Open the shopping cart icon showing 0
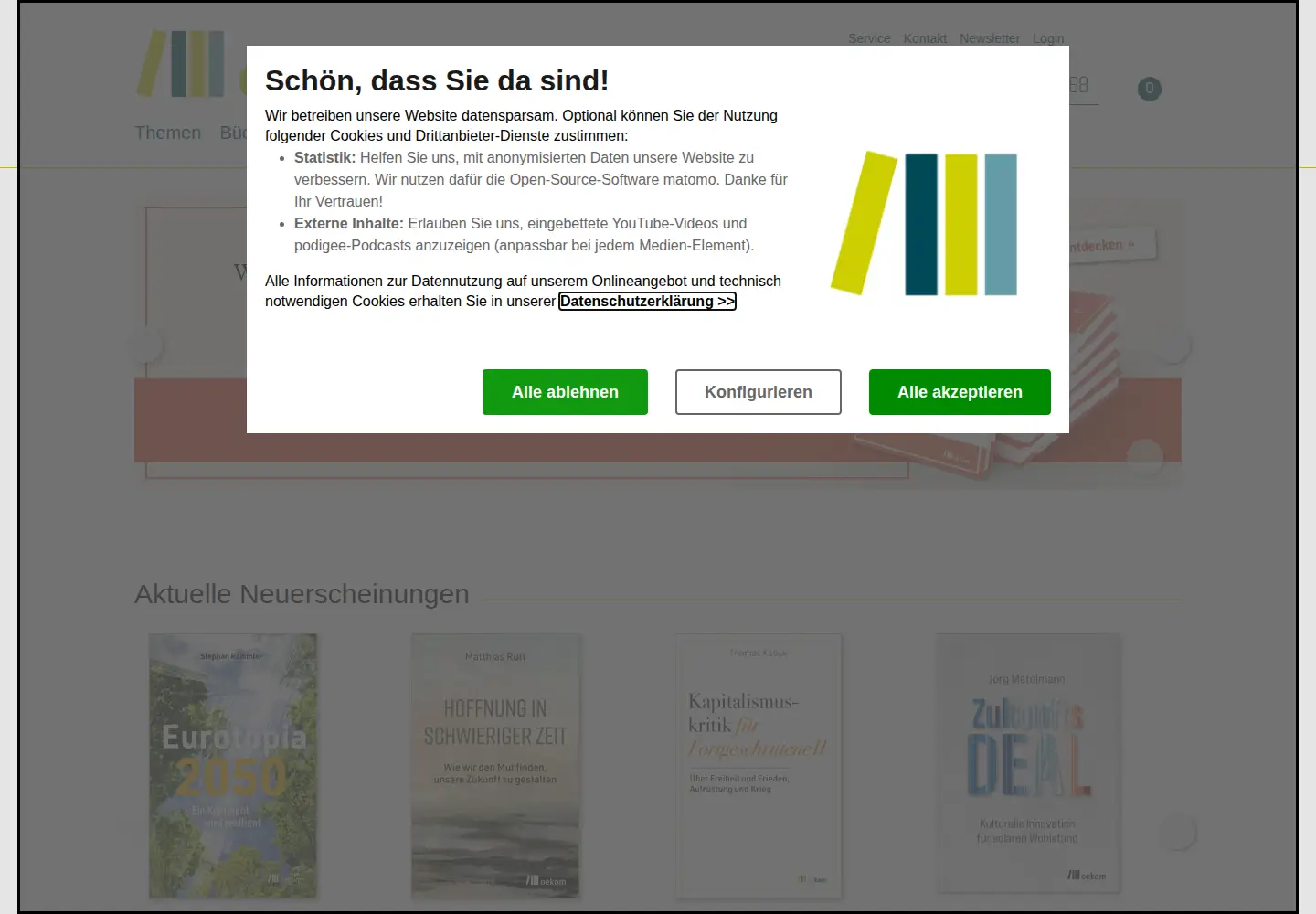Image resolution: width=1316 pixels, height=914 pixels. (x=1150, y=89)
